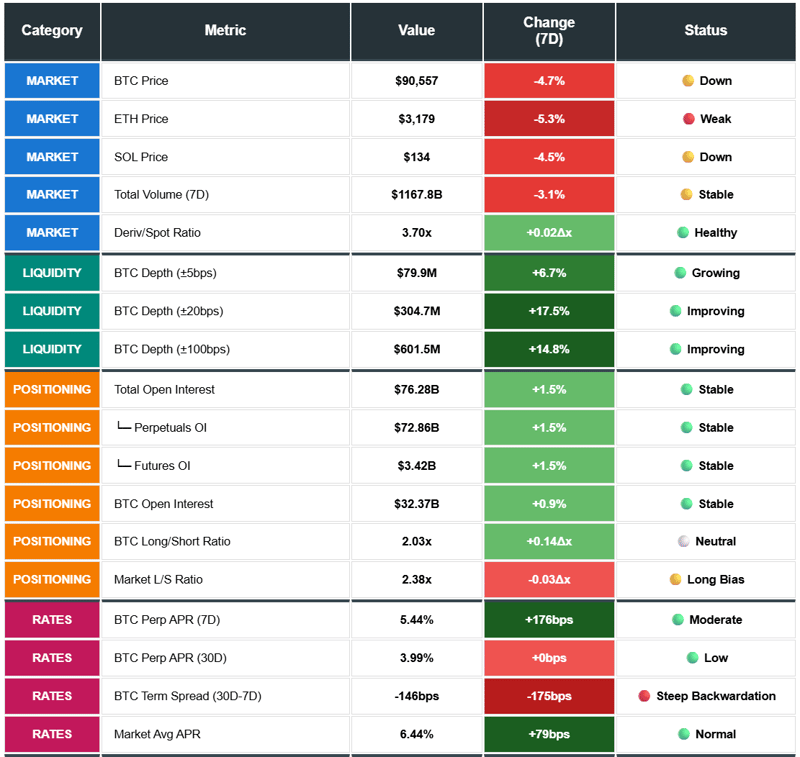This screenshot has width=800, height=757.
Task: Click the POSITIONING badge on BTC Open Interest row
Action: coord(51,503)
